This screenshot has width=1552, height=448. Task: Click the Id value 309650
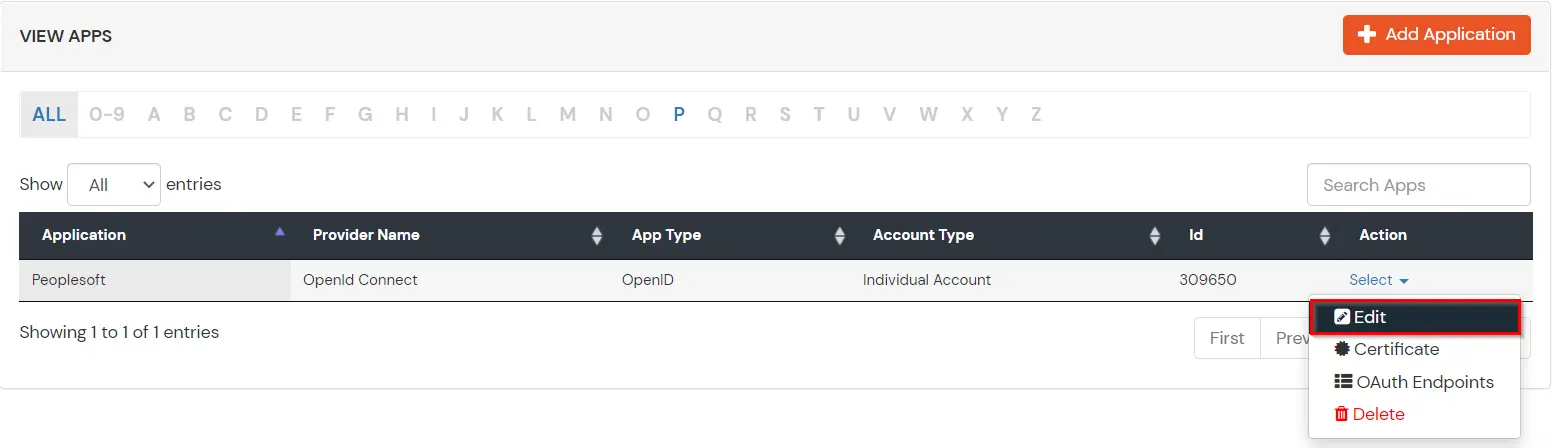(x=1208, y=281)
